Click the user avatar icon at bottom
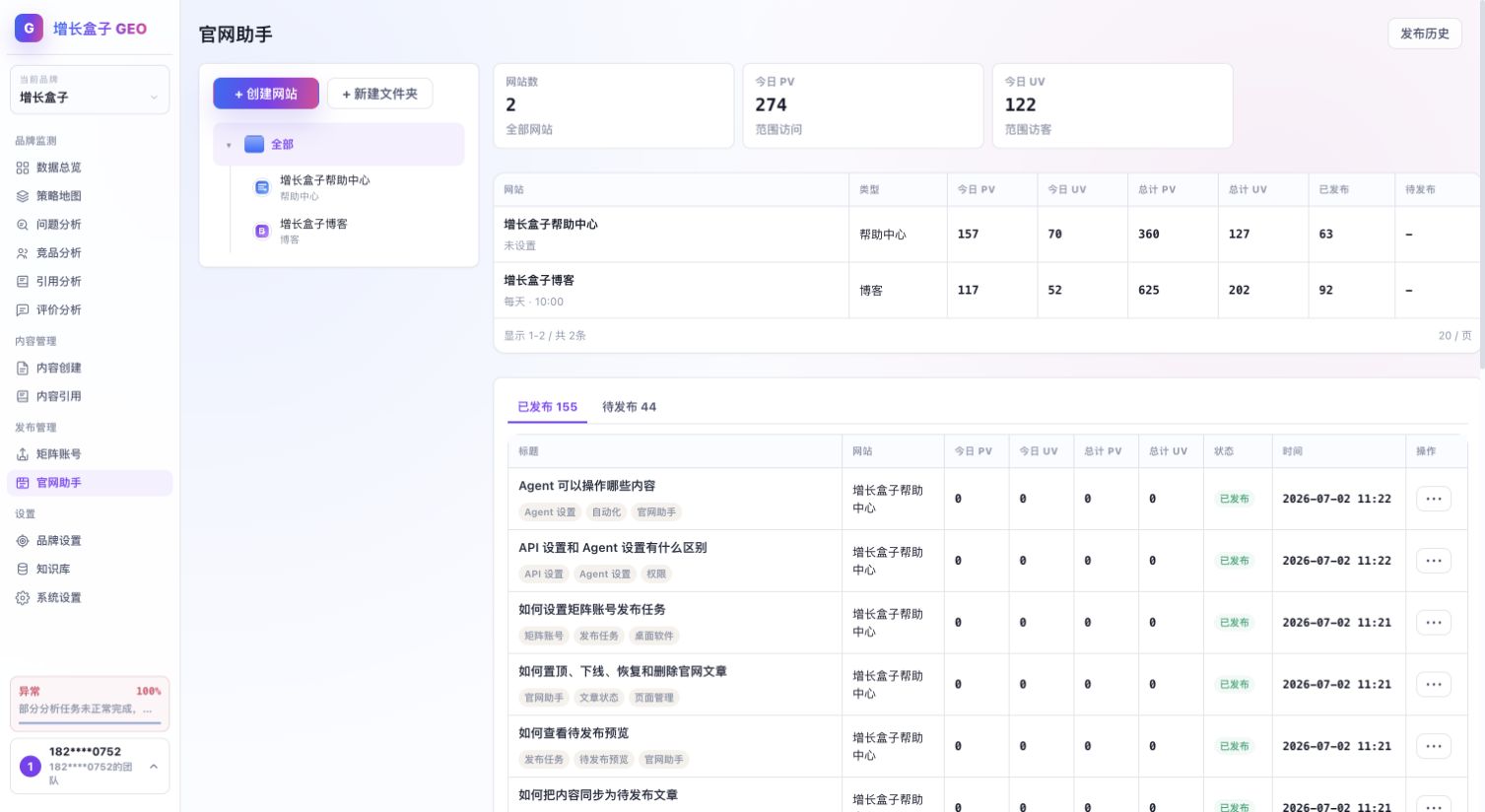Screen dimensions: 1485x812 click(x=31, y=766)
